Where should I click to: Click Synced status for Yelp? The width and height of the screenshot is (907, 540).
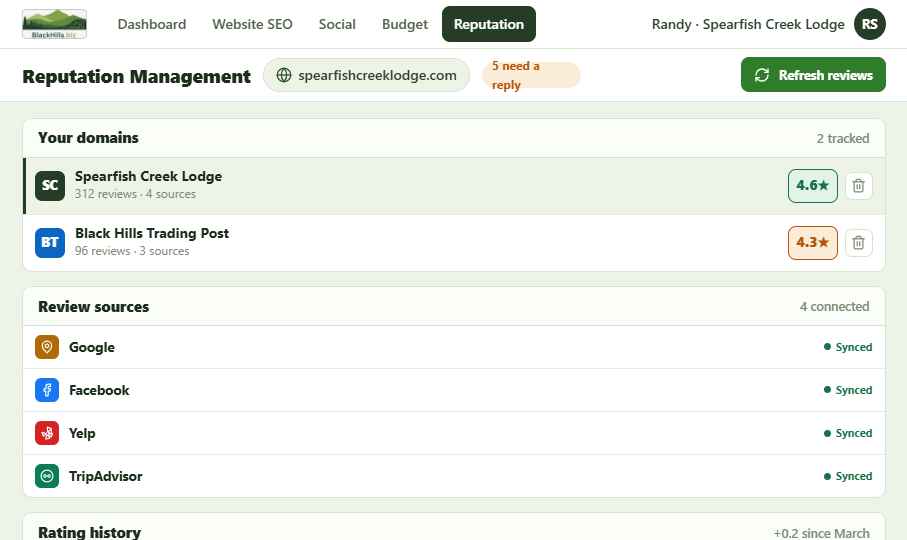click(848, 433)
